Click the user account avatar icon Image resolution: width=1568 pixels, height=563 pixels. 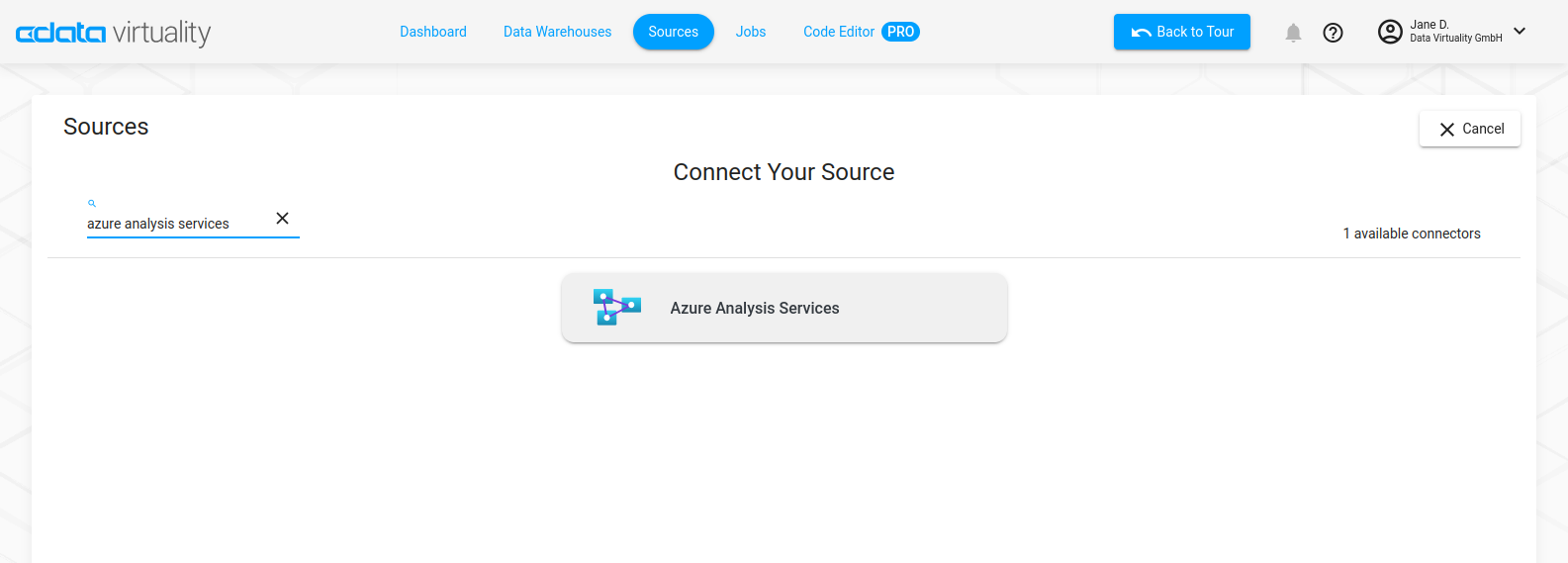(1390, 32)
